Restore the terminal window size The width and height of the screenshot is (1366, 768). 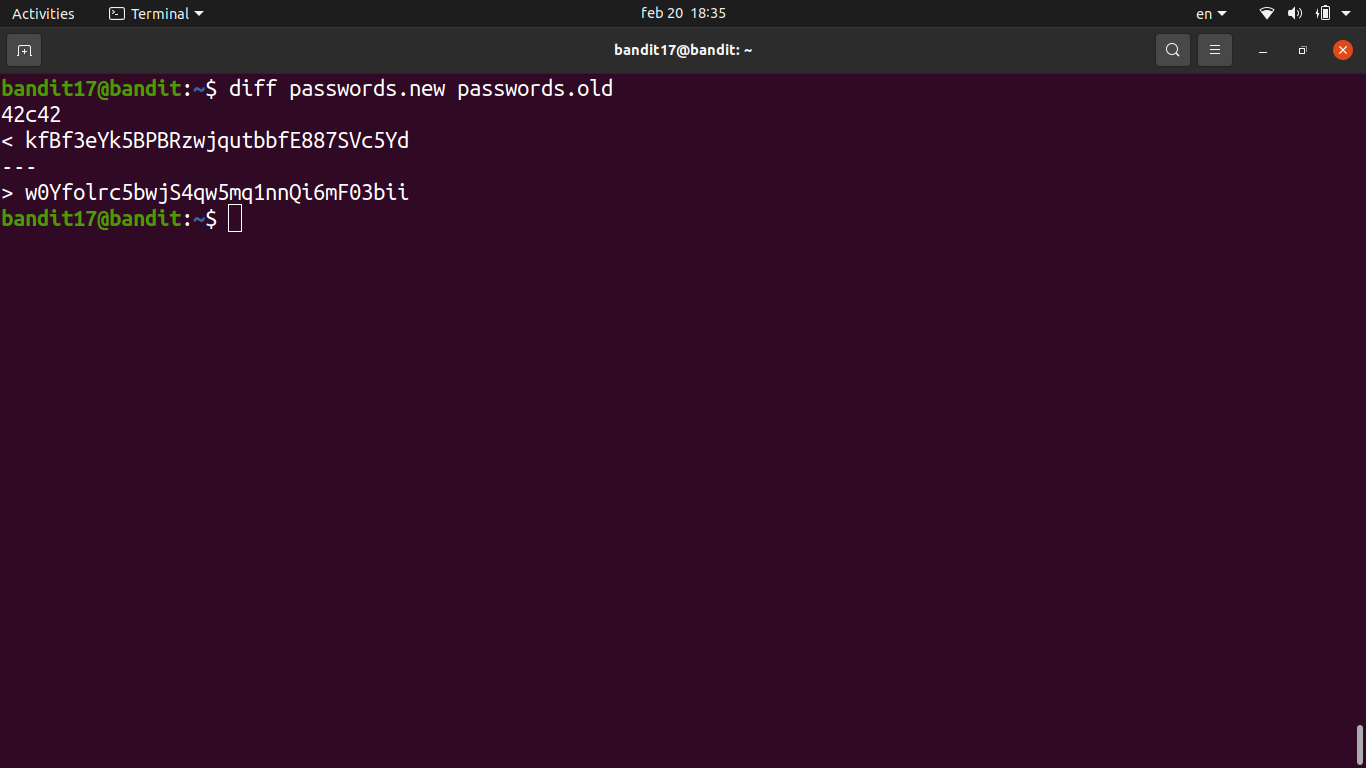pos(1302,50)
